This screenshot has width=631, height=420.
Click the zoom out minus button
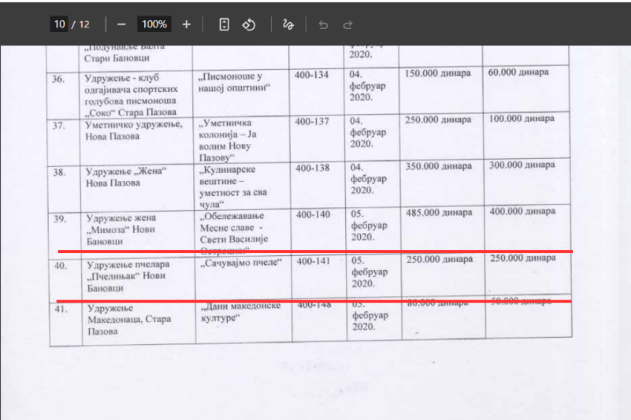click(x=121, y=23)
